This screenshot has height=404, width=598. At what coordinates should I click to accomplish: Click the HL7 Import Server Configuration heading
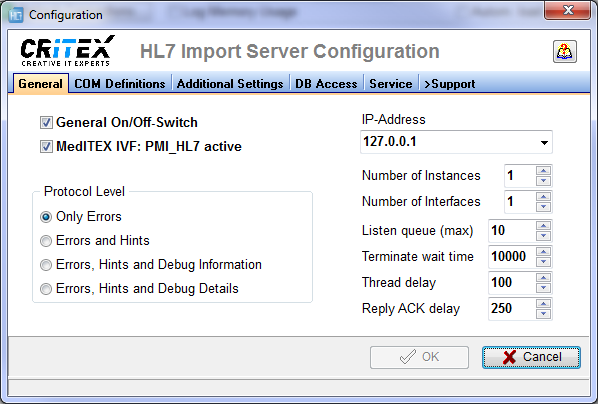click(290, 52)
